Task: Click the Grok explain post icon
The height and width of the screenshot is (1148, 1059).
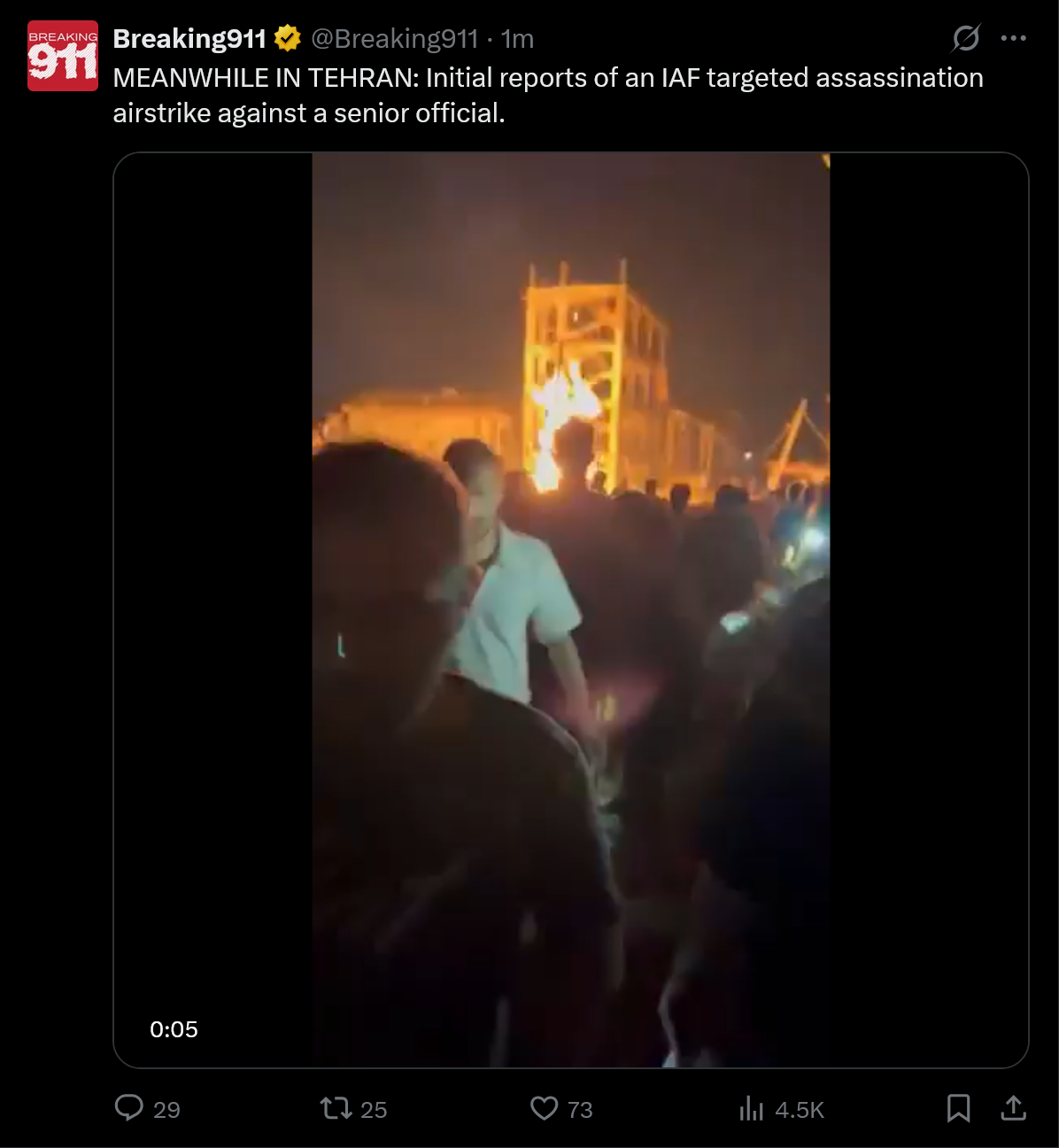Action: point(966,38)
